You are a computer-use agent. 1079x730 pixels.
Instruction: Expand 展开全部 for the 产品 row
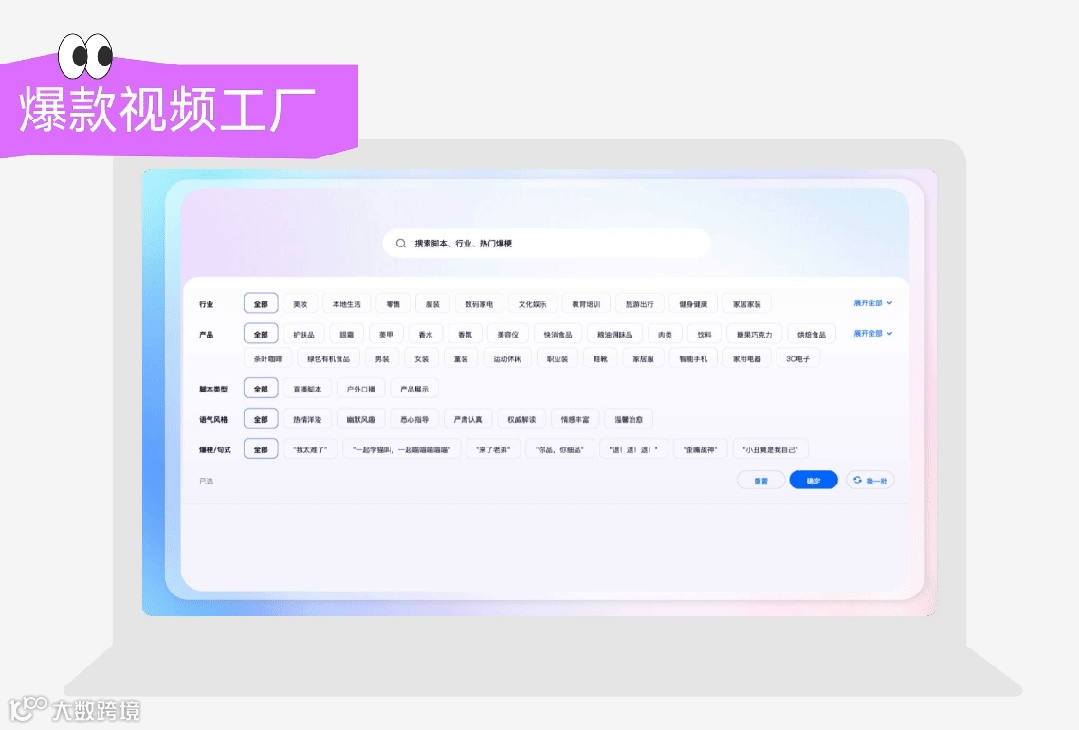[869, 333]
